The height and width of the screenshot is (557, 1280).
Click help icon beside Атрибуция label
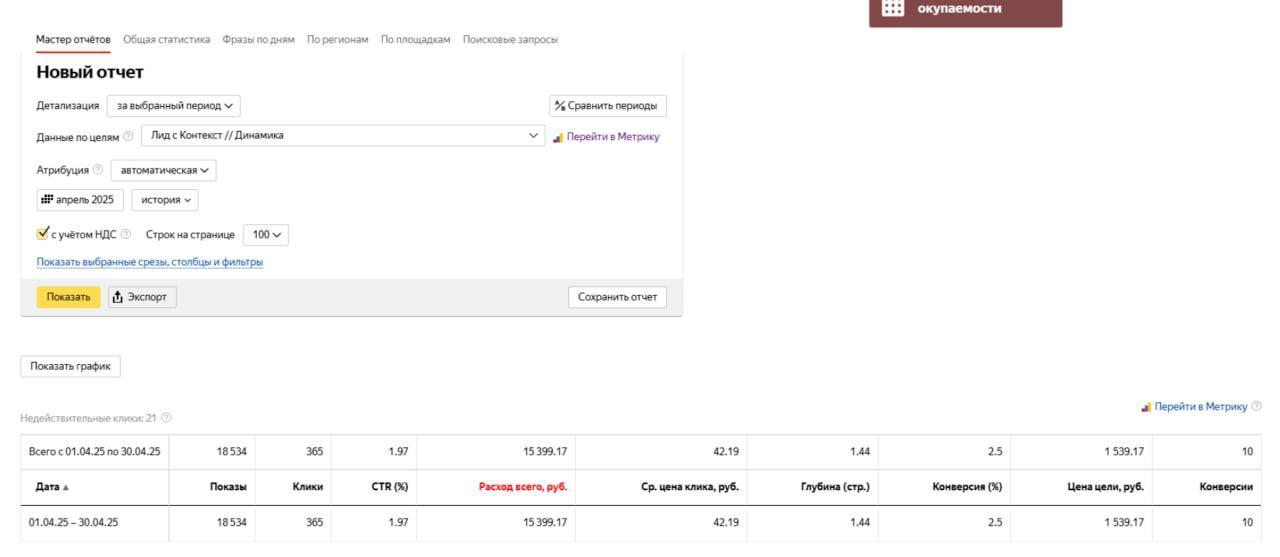click(98, 170)
